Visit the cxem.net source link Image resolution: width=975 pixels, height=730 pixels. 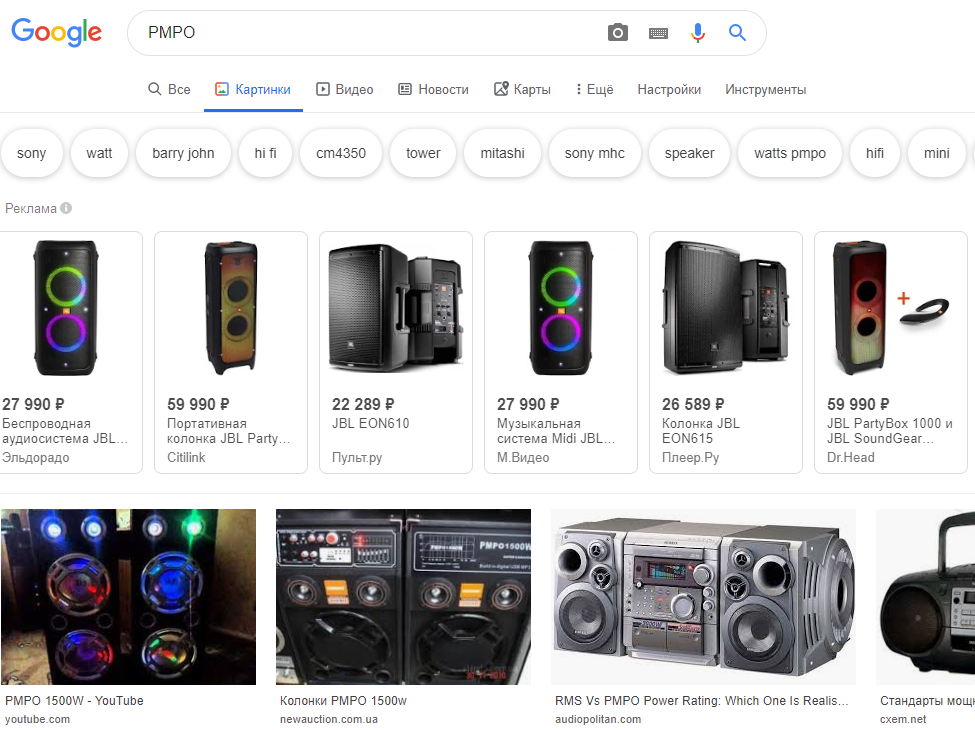coord(903,719)
